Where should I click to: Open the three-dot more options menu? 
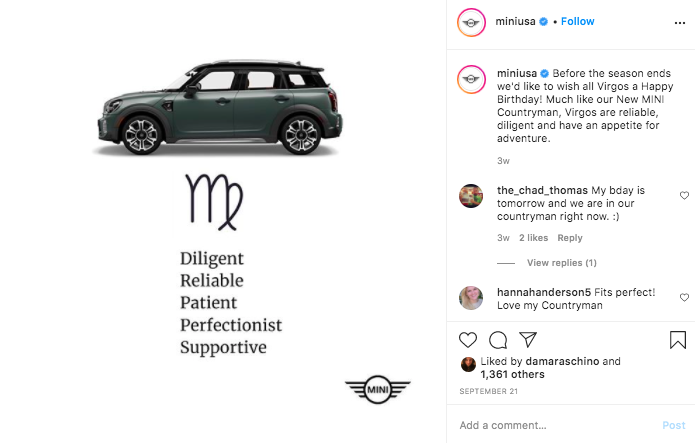(x=679, y=23)
